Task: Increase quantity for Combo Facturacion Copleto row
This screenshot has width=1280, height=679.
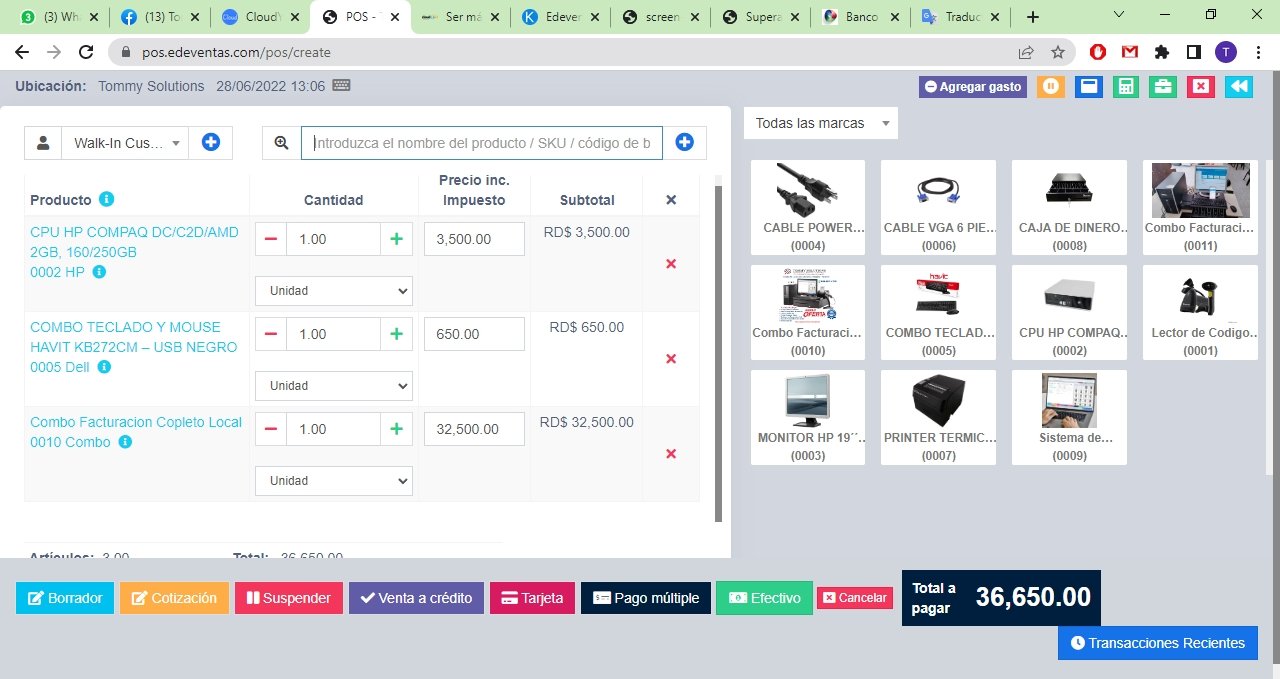Action: click(x=396, y=429)
